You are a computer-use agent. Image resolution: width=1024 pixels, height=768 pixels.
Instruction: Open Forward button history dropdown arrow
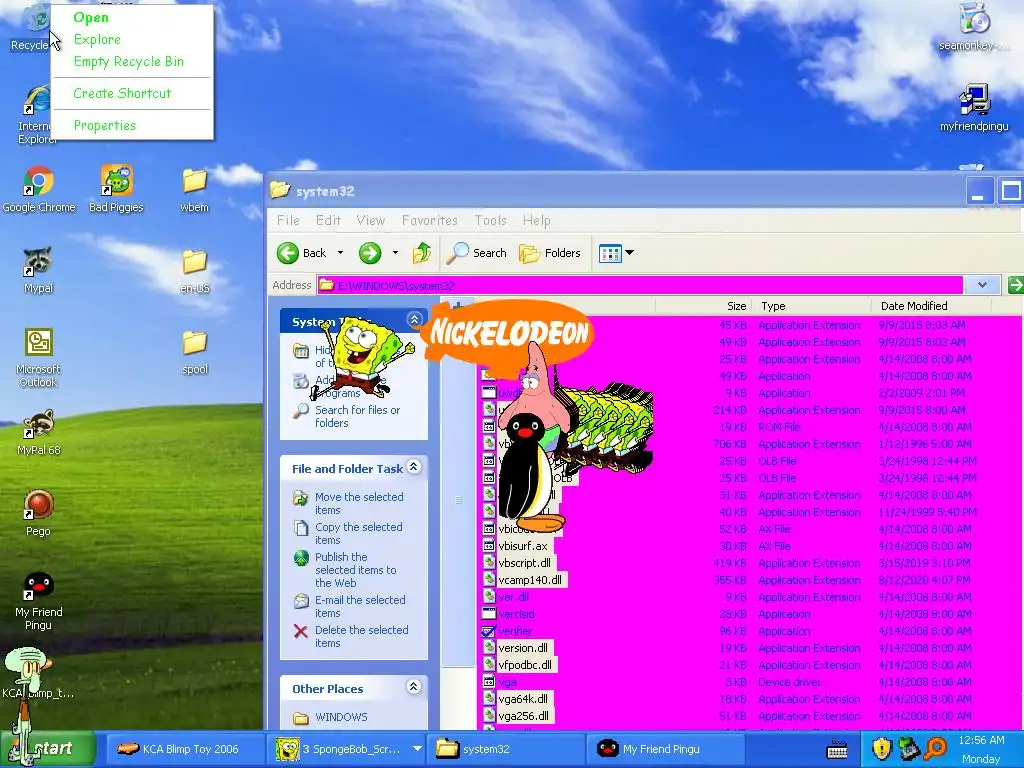[x=395, y=253]
